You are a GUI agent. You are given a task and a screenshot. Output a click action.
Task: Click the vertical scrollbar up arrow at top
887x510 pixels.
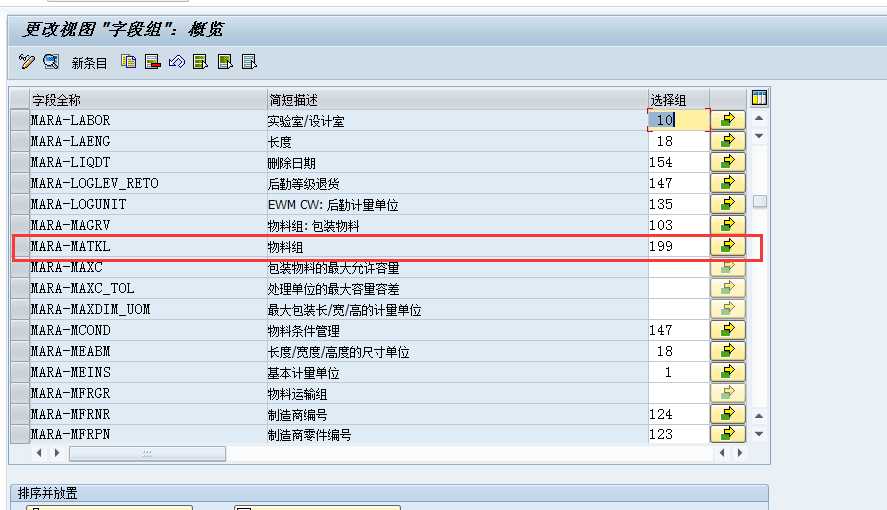(759, 119)
